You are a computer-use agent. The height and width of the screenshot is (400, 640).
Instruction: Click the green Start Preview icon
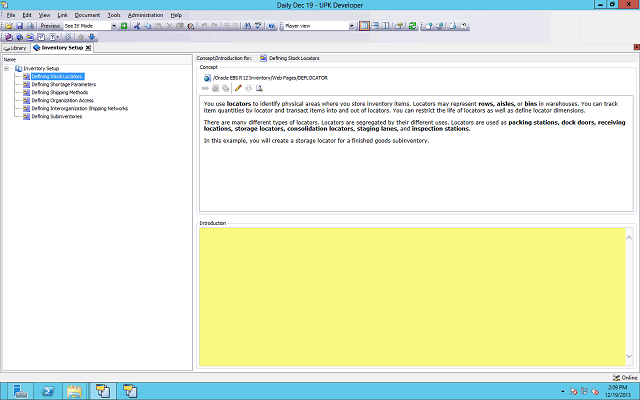[x=124, y=26]
